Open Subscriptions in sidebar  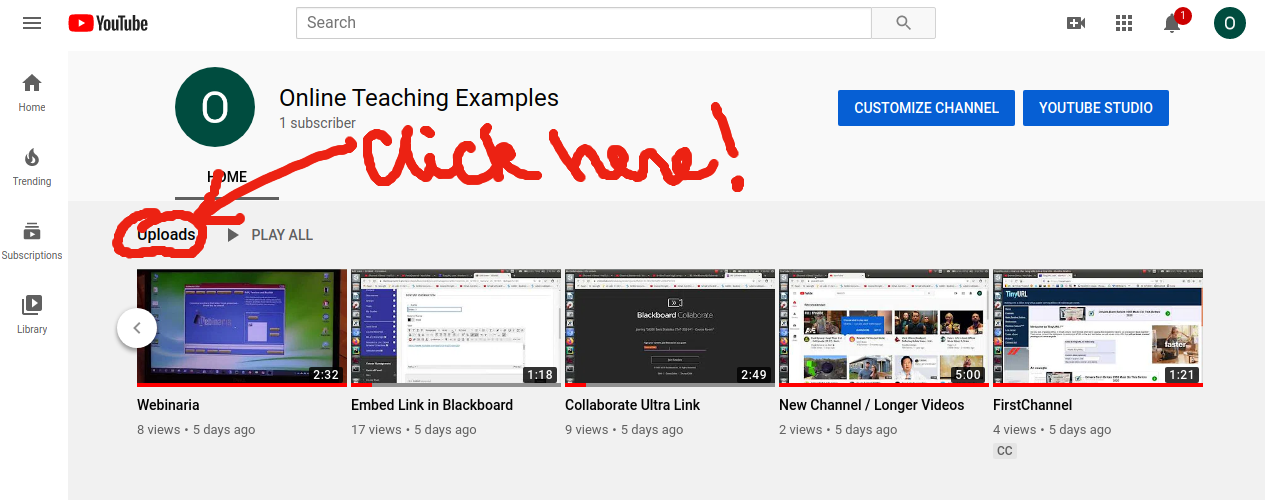(32, 240)
